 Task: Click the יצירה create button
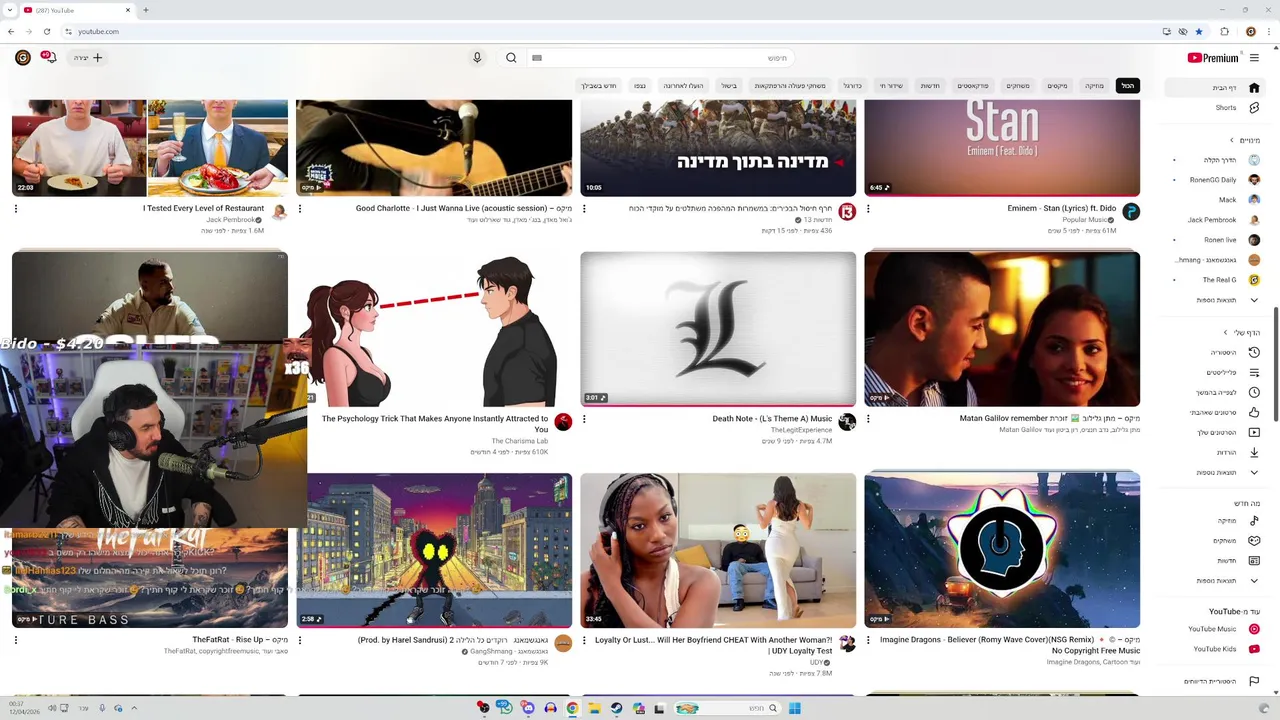[x=87, y=58]
